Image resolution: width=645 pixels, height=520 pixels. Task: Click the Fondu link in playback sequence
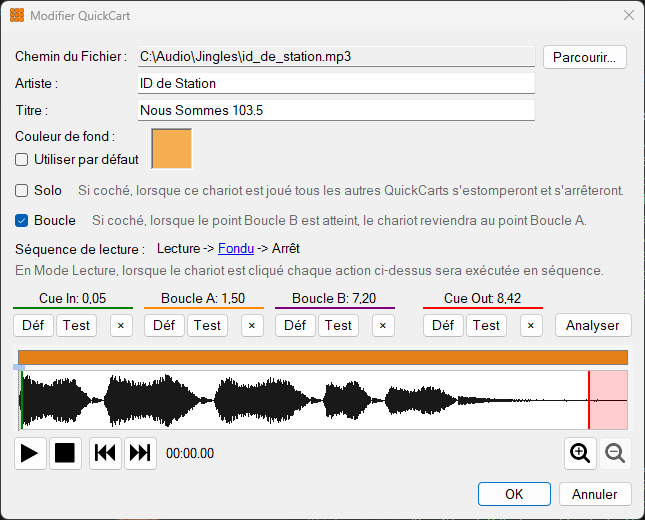click(236, 248)
